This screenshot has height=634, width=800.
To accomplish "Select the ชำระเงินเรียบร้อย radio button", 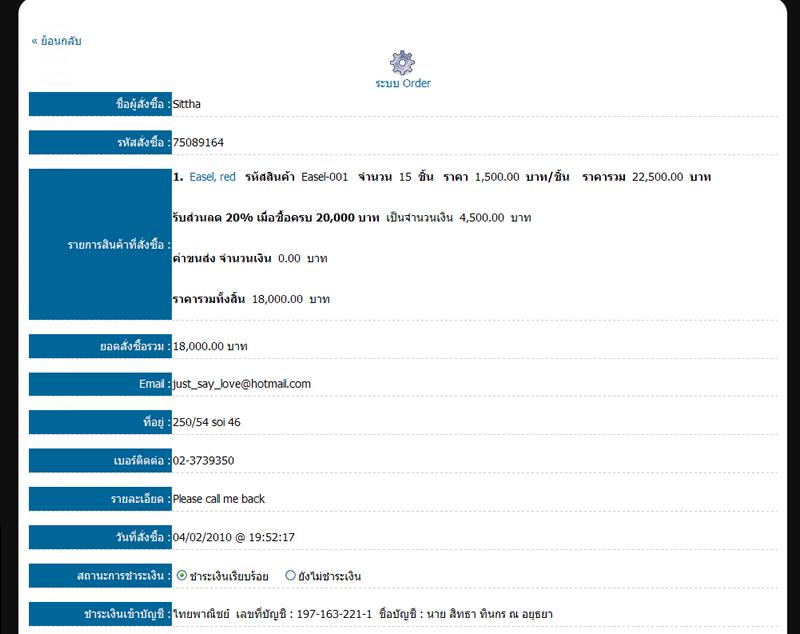I will tap(182, 576).
